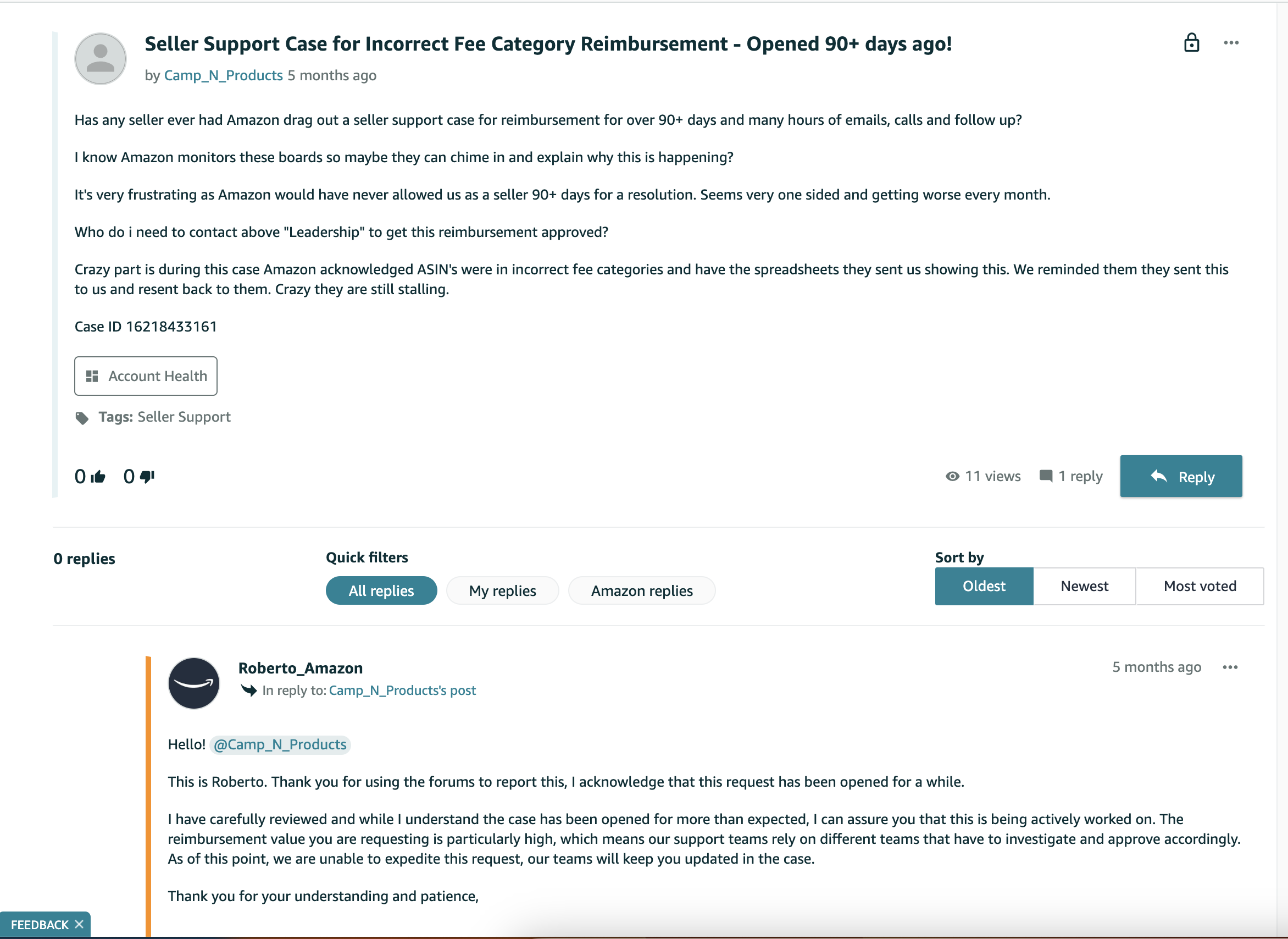Sort replies by Most voted
Image resolution: width=1288 pixels, height=939 pixels.
point(1200,586)
